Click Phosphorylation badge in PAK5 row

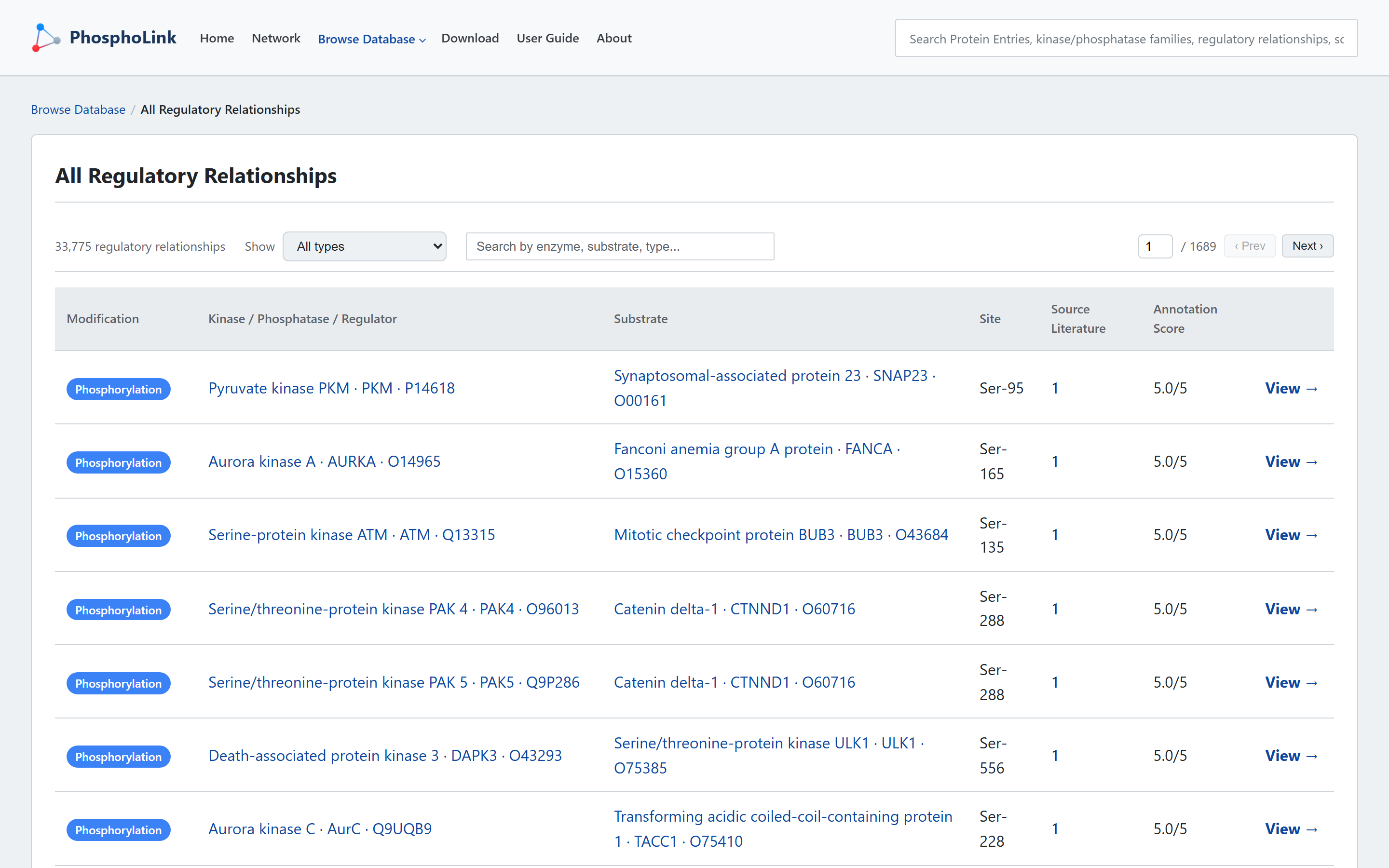(x=118, y=683)
